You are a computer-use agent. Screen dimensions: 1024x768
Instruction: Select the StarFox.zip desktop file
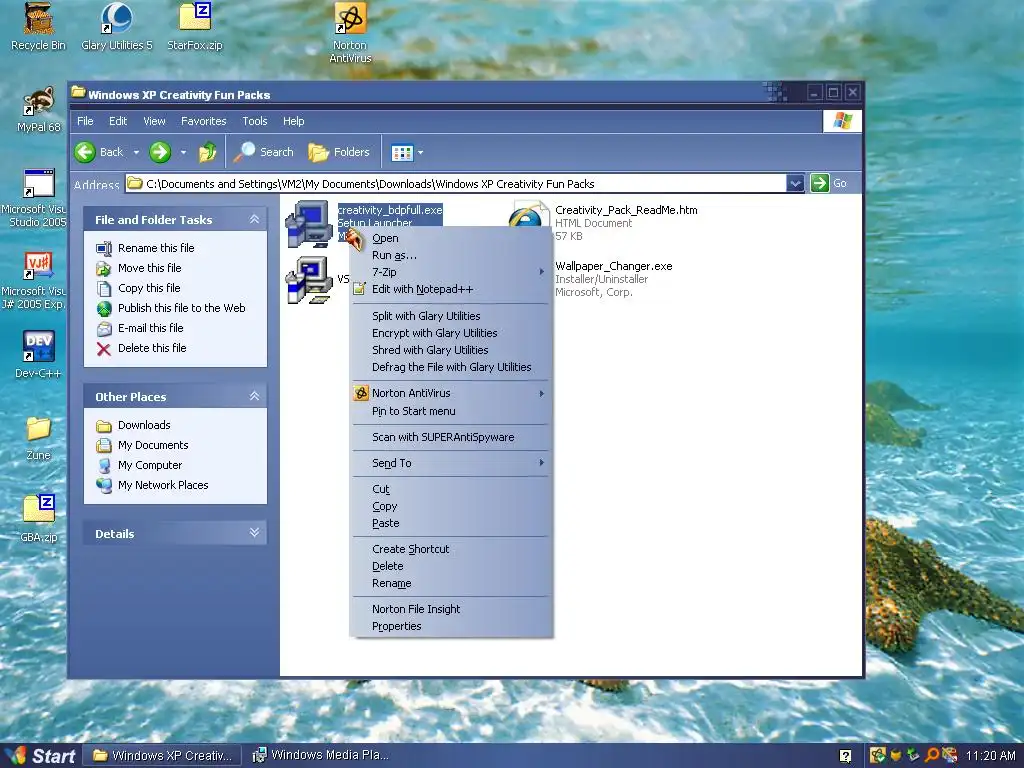tap(195, 27)
